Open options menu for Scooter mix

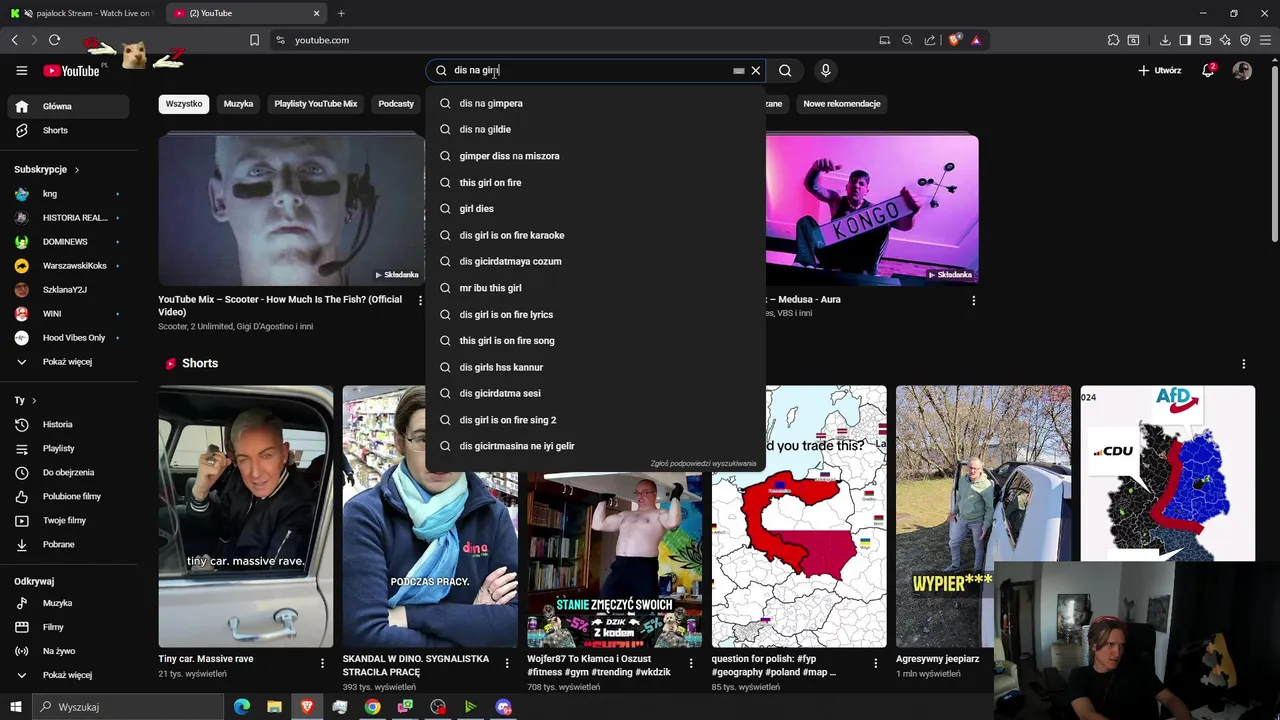[420, 300]
